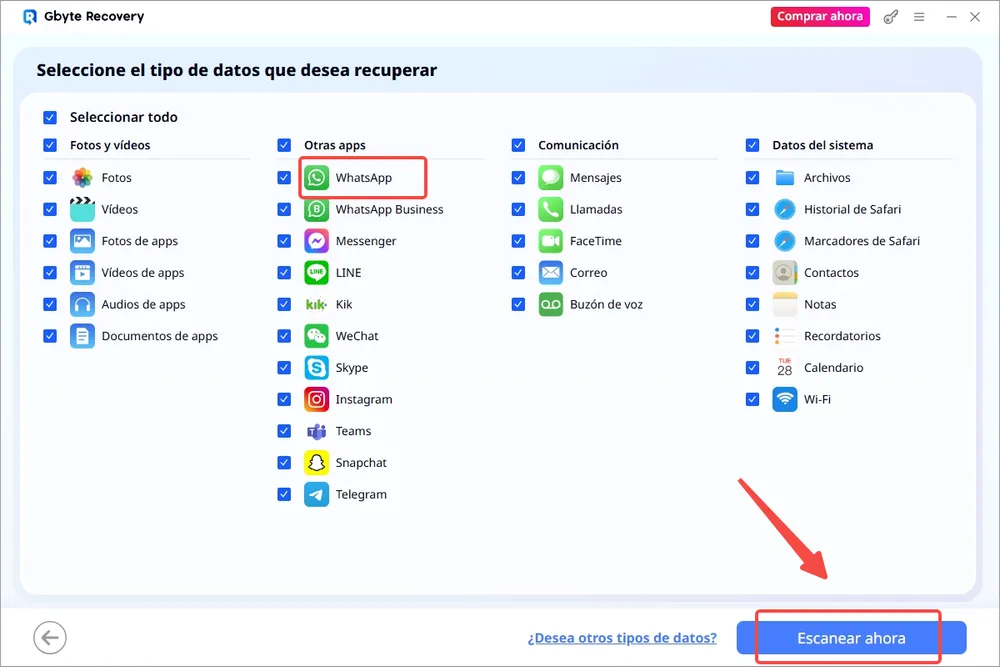
Task: Click the Messenger icon
Action: [x=316, y=241]
